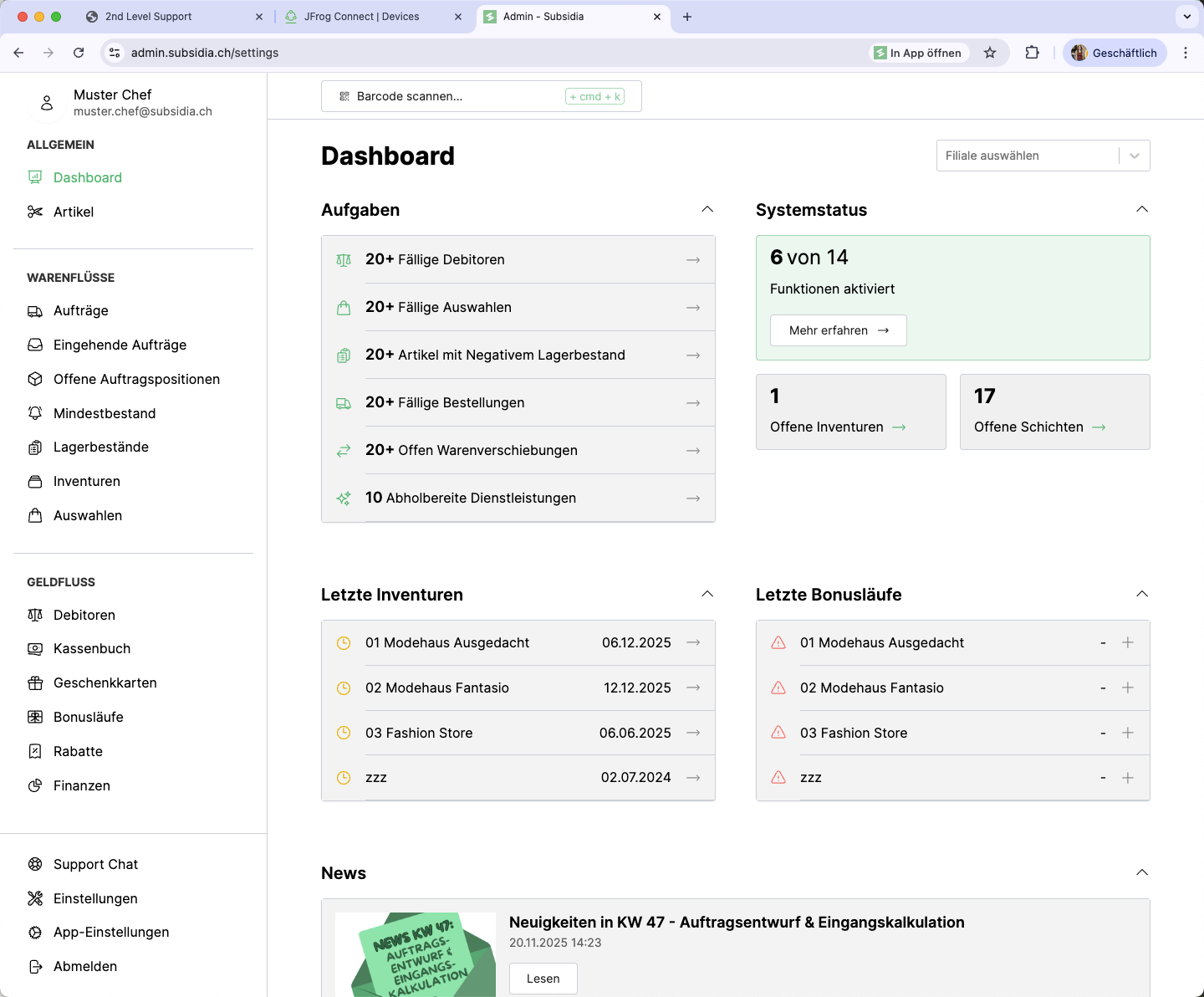Click the Mindestbestand bell icon
The image size is (1204, 997).
coord(35,413)
